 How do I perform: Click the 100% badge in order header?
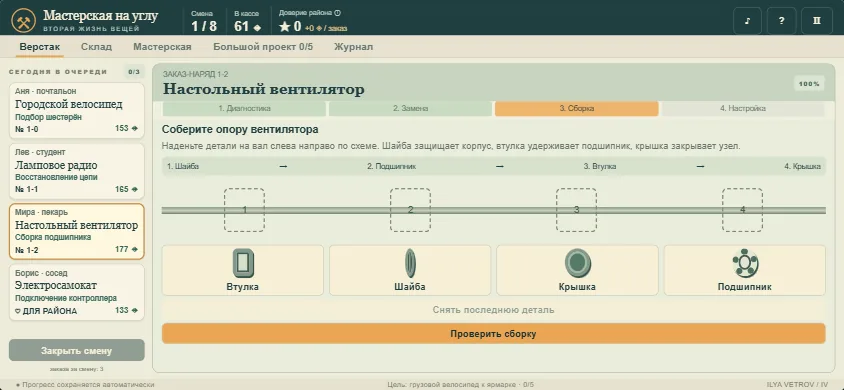[x=809, y=84]
